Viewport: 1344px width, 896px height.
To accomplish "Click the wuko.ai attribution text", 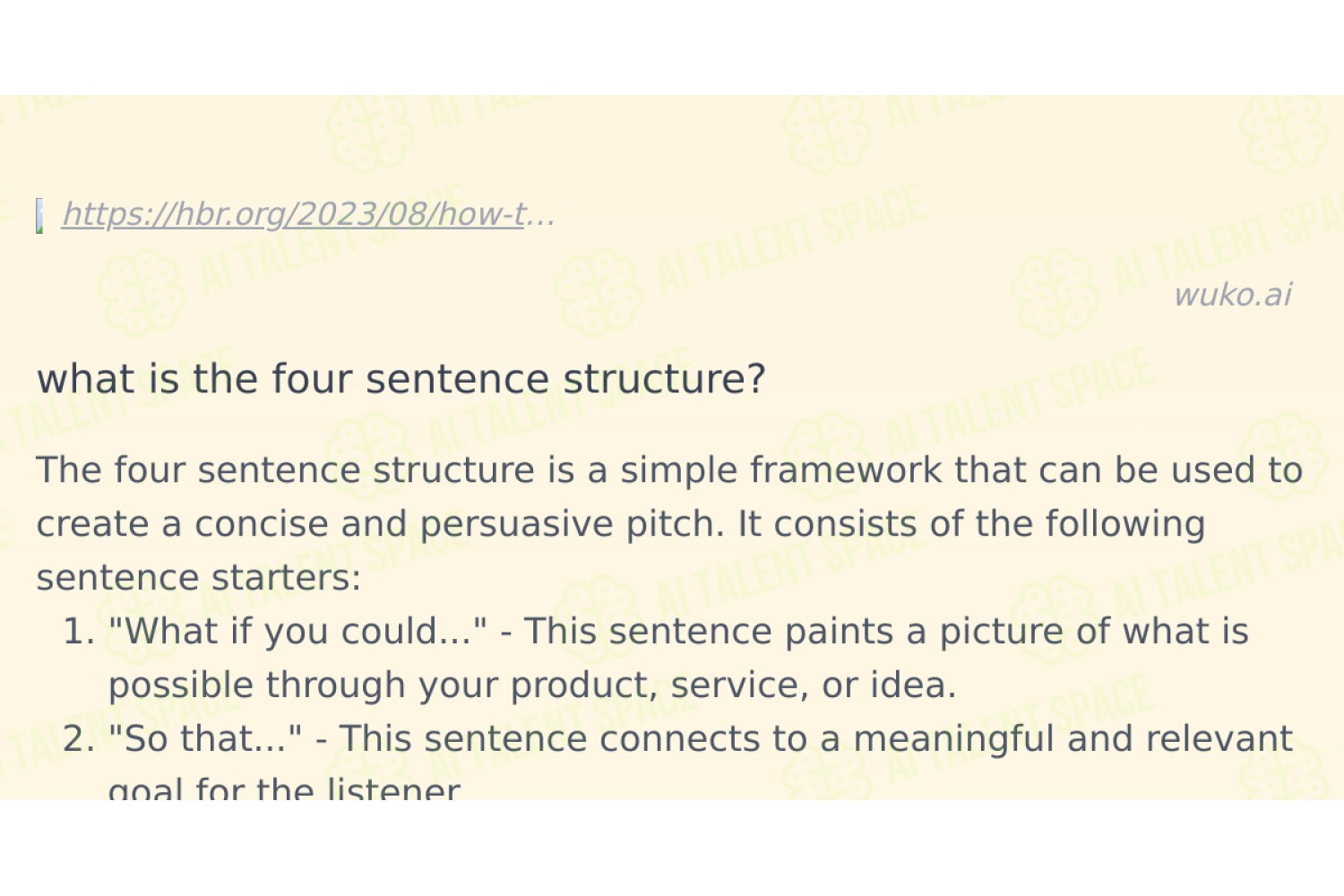I will click(x=1233, y=295).
